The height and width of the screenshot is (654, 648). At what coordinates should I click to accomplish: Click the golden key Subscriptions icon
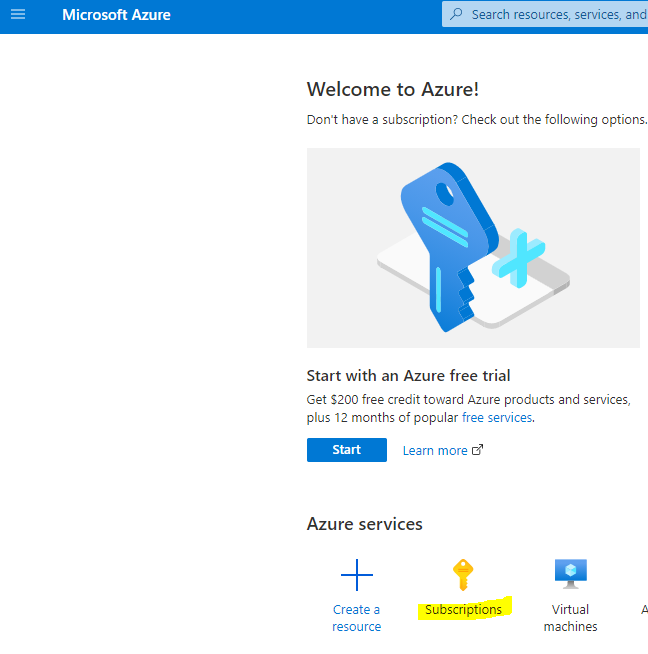(x=463, y=574)
